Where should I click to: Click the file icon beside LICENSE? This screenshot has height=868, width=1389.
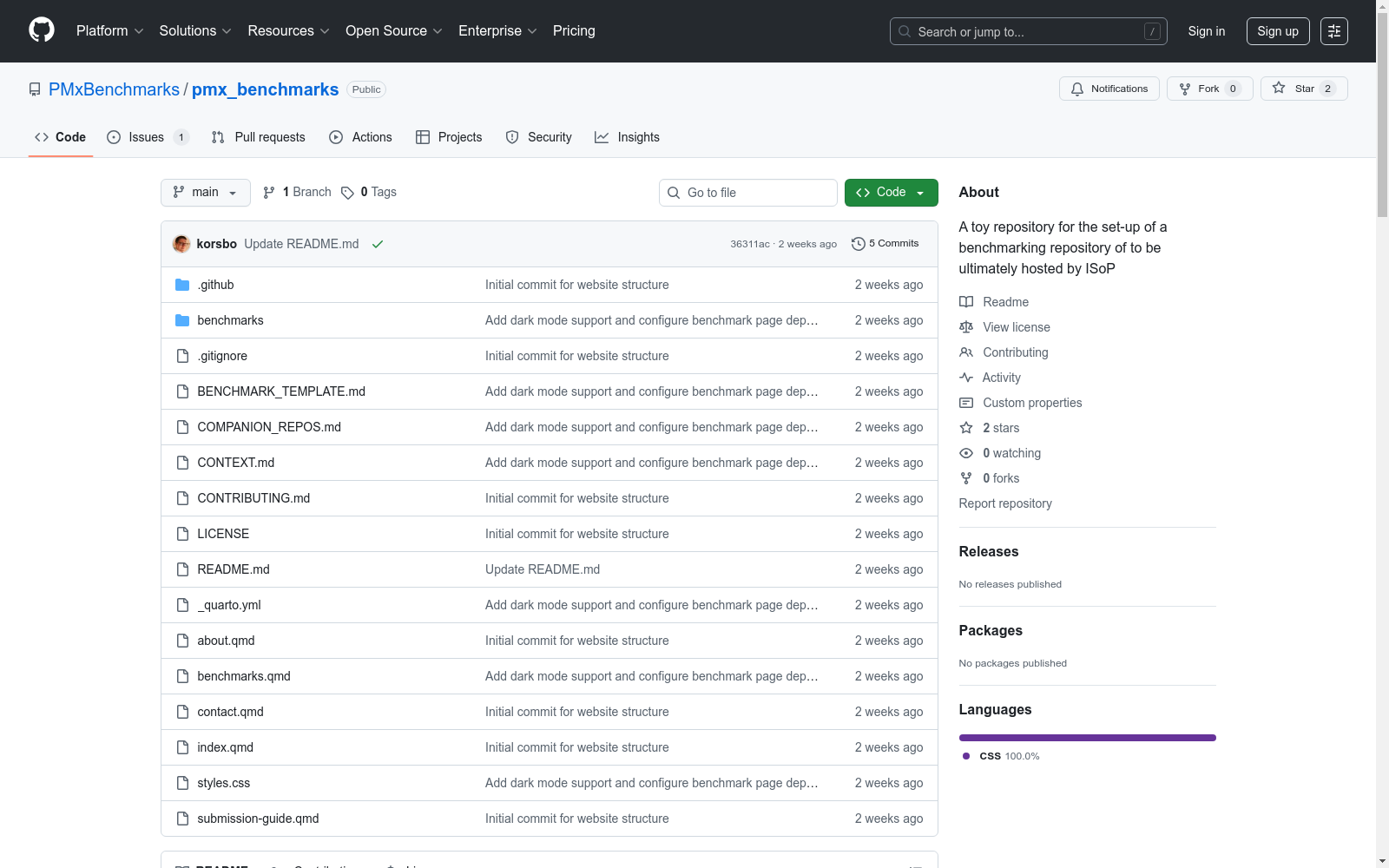click(x=182, y=534)
